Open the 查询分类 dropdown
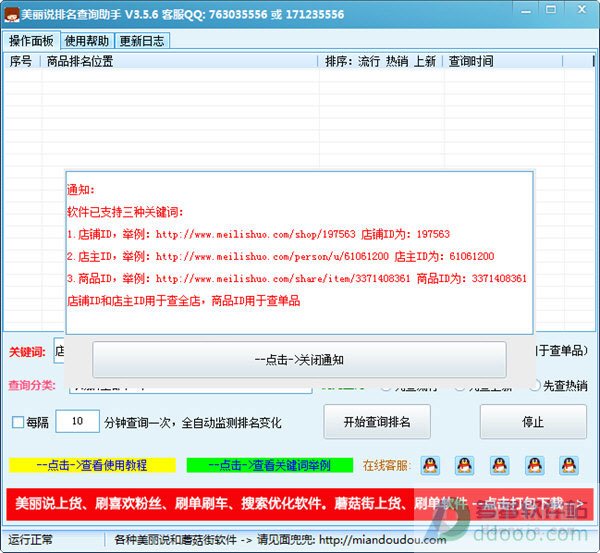This screenshot has height=553, width=600. point(191,389)
